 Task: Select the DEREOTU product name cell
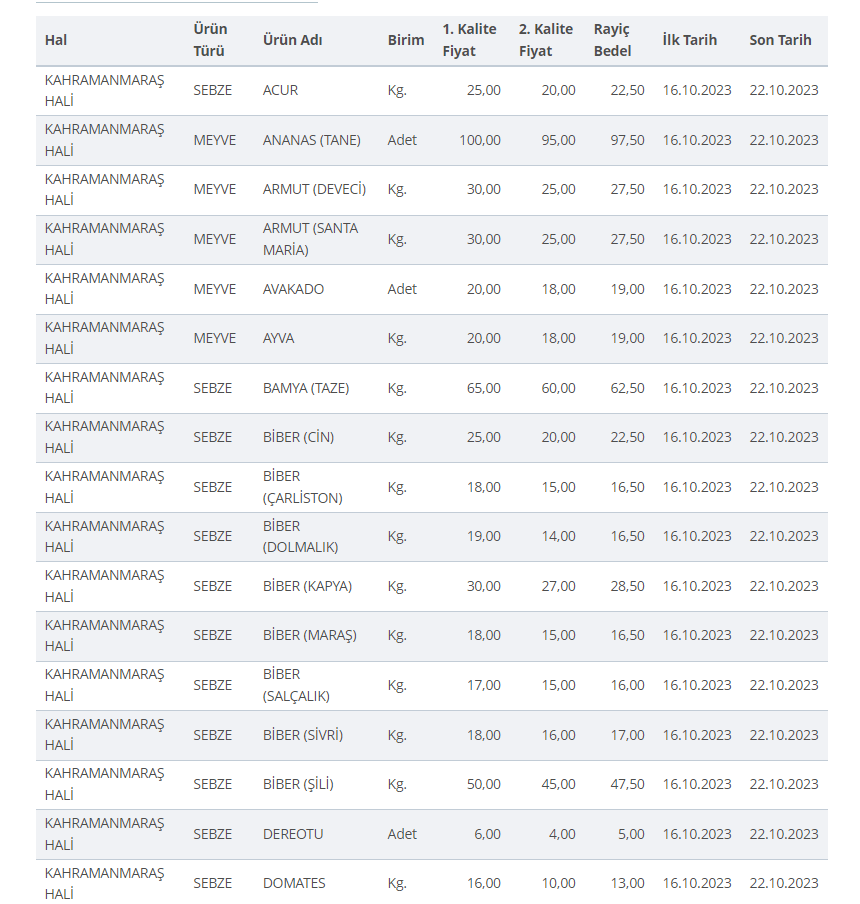coord(293,834)
